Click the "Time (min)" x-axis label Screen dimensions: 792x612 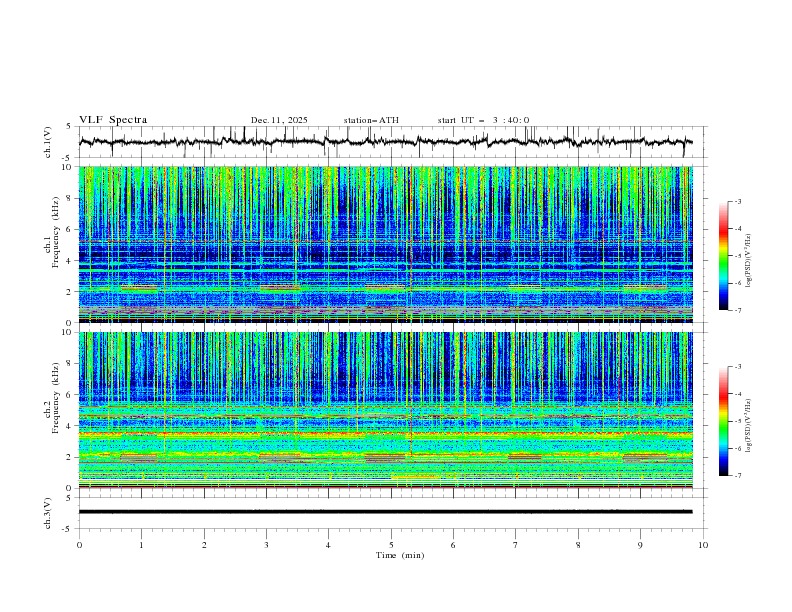coord(400,555)
